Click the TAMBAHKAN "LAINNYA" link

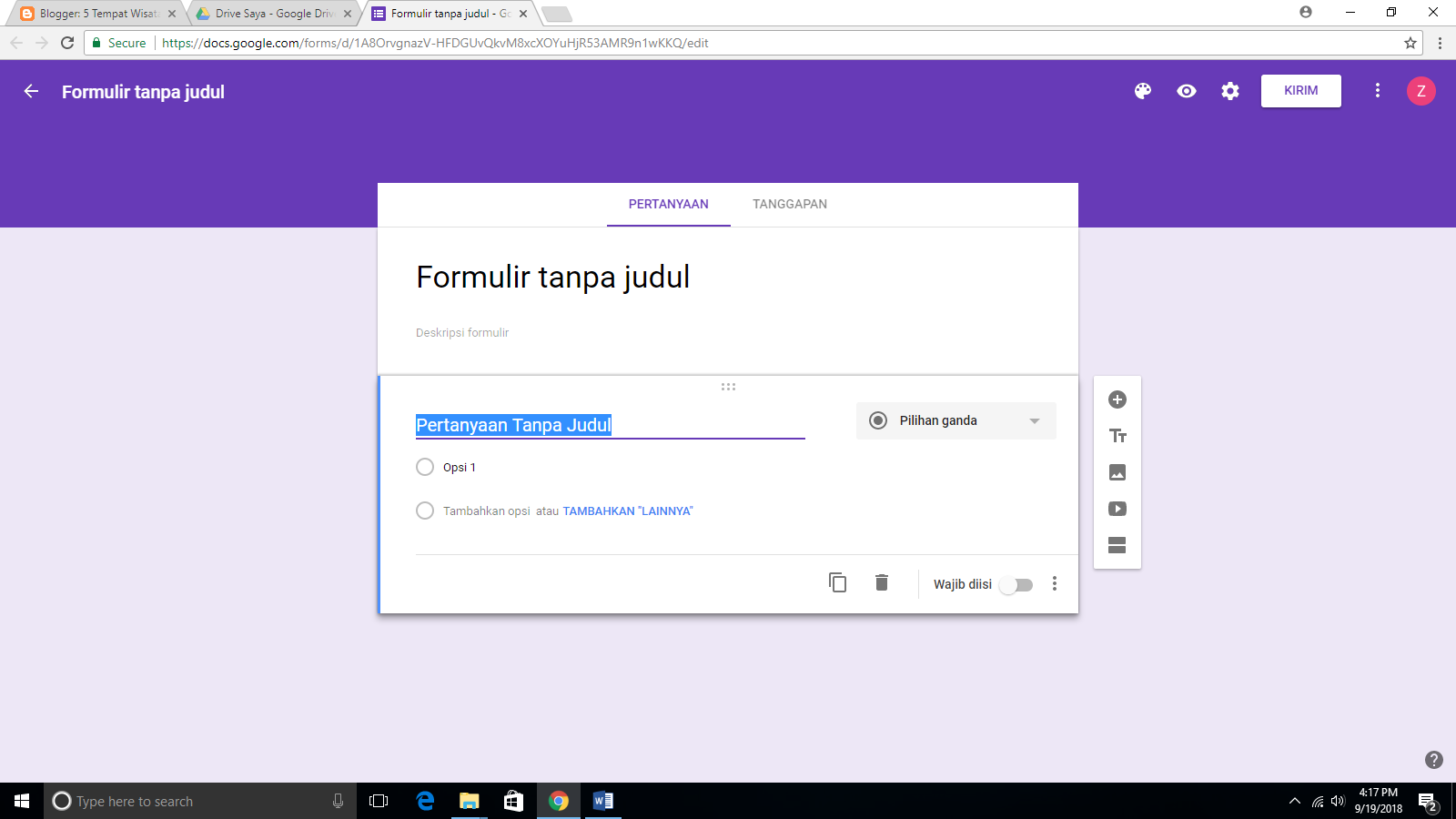click(x=626, y=511)
